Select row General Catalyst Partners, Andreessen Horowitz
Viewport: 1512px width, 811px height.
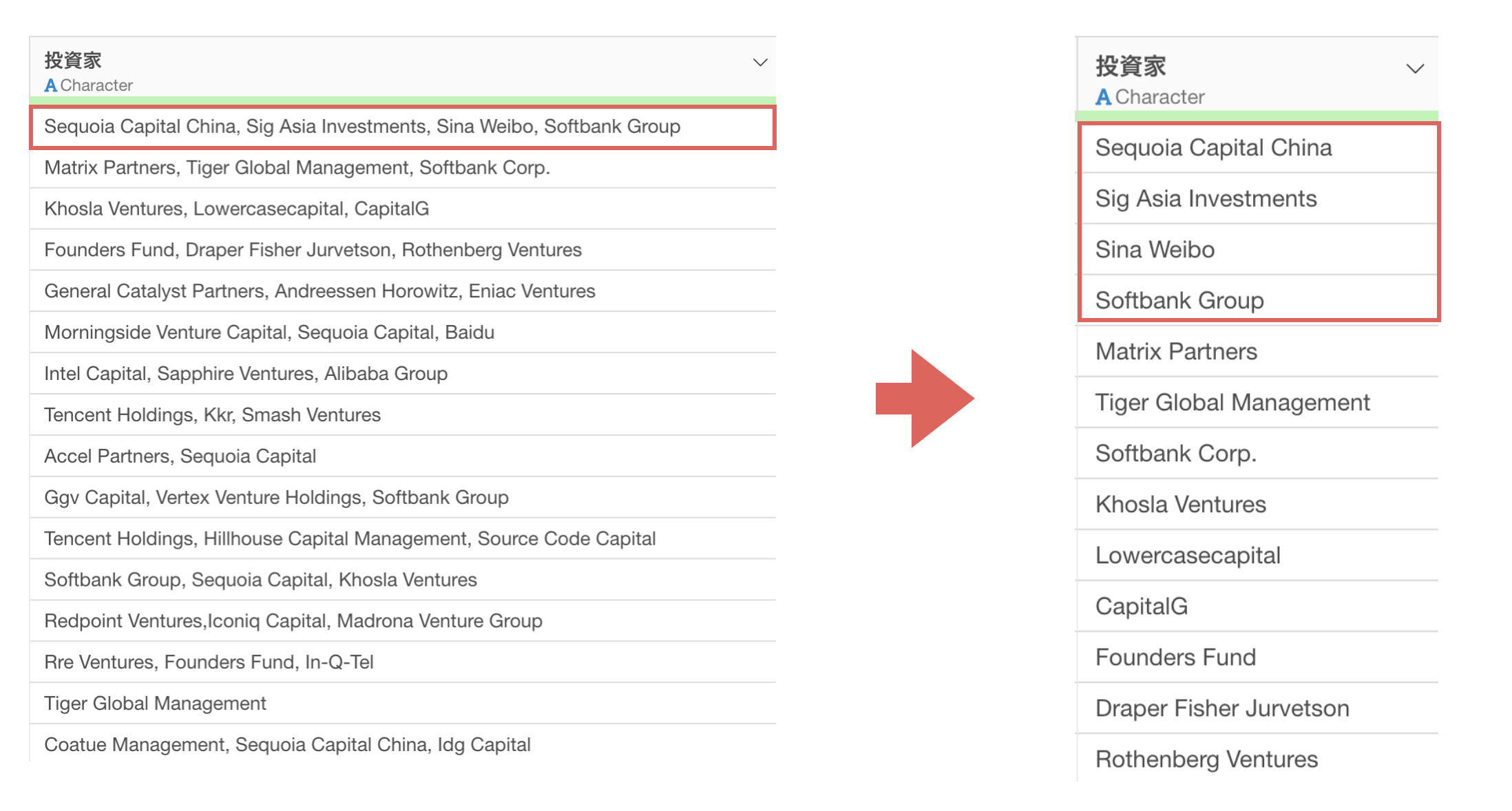point(403,291)
